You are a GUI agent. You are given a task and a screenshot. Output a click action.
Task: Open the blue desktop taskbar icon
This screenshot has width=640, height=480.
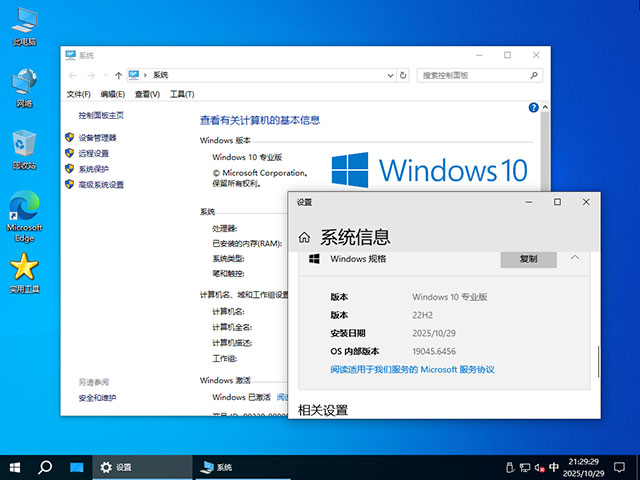(x=76, y=467)
